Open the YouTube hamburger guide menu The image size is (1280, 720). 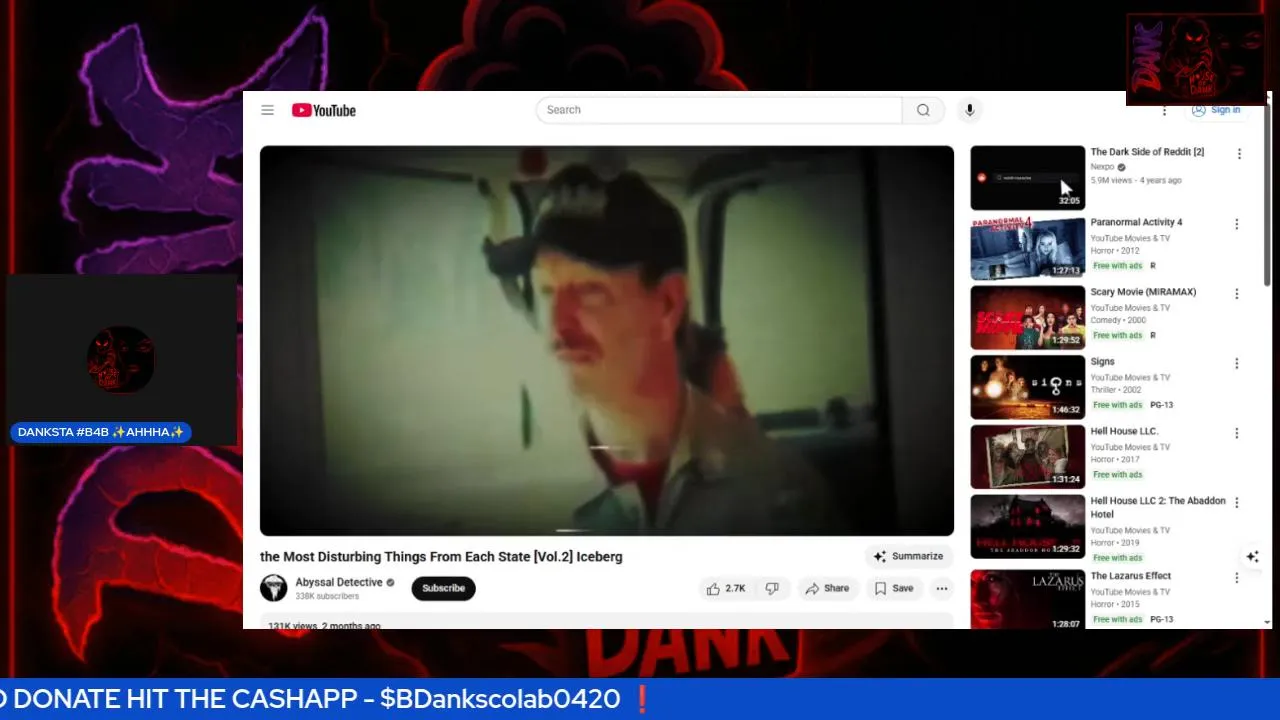coord(267,110)
